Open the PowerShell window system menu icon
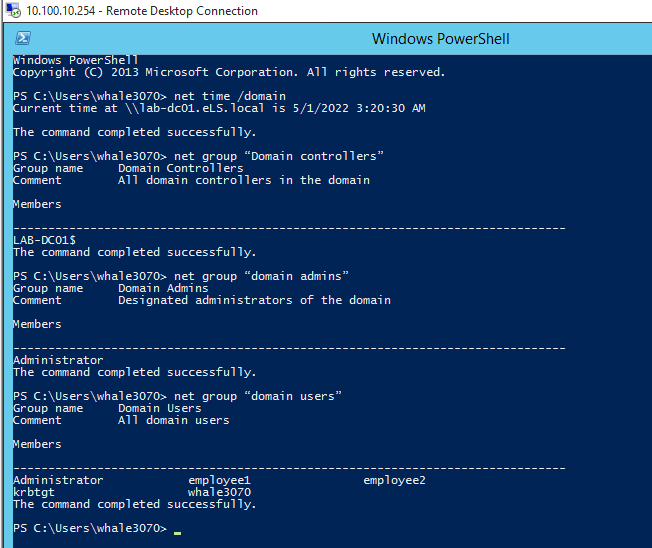 click(x=22, y=38)
